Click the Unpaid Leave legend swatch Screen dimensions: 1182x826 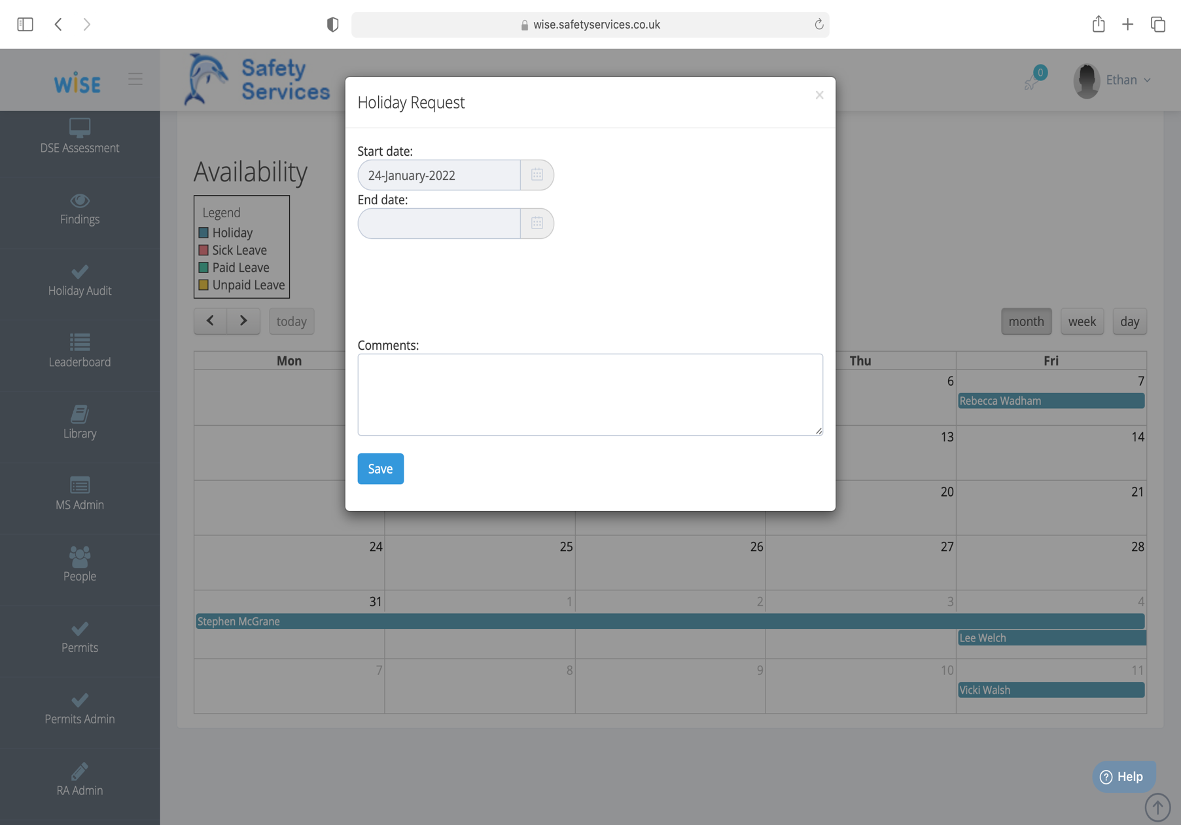pos(204,285)
